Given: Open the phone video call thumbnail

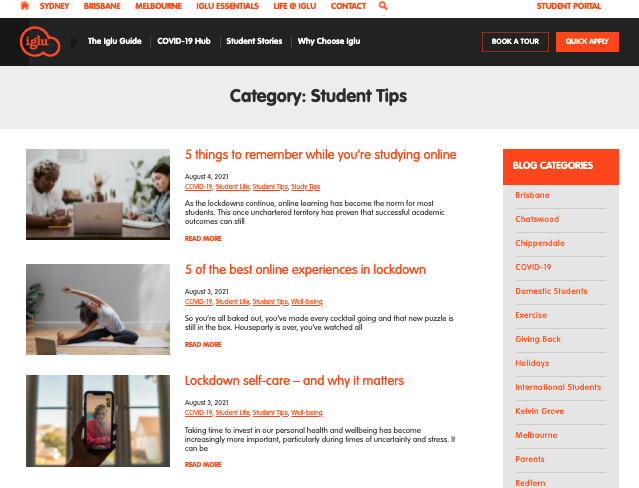Looking at the screenshot, I should point(98,420).
